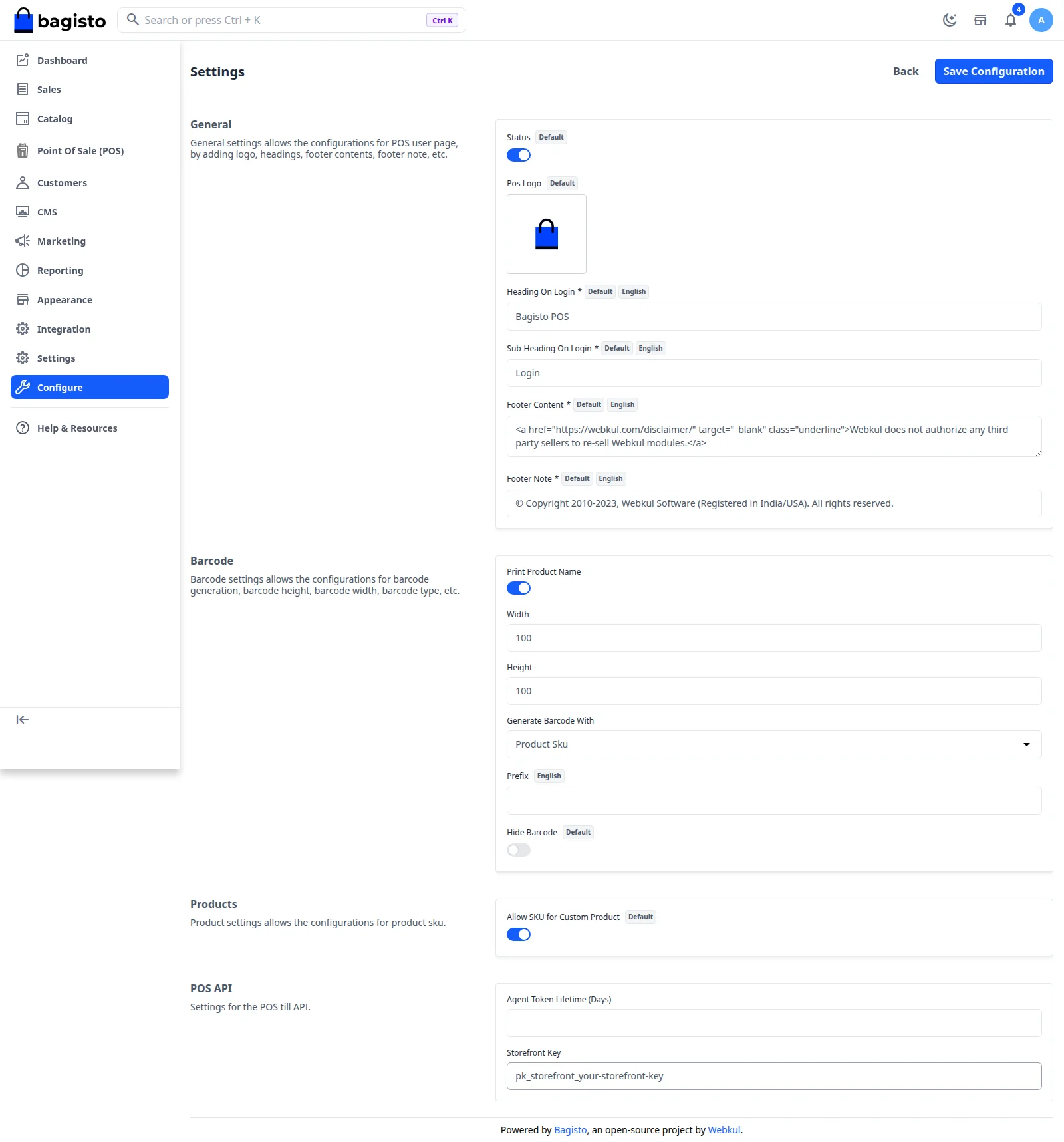This screenshot has width=1064, height=1142.
Task: Click the Agent Token Lifetime field
Action: (774, 1023)
